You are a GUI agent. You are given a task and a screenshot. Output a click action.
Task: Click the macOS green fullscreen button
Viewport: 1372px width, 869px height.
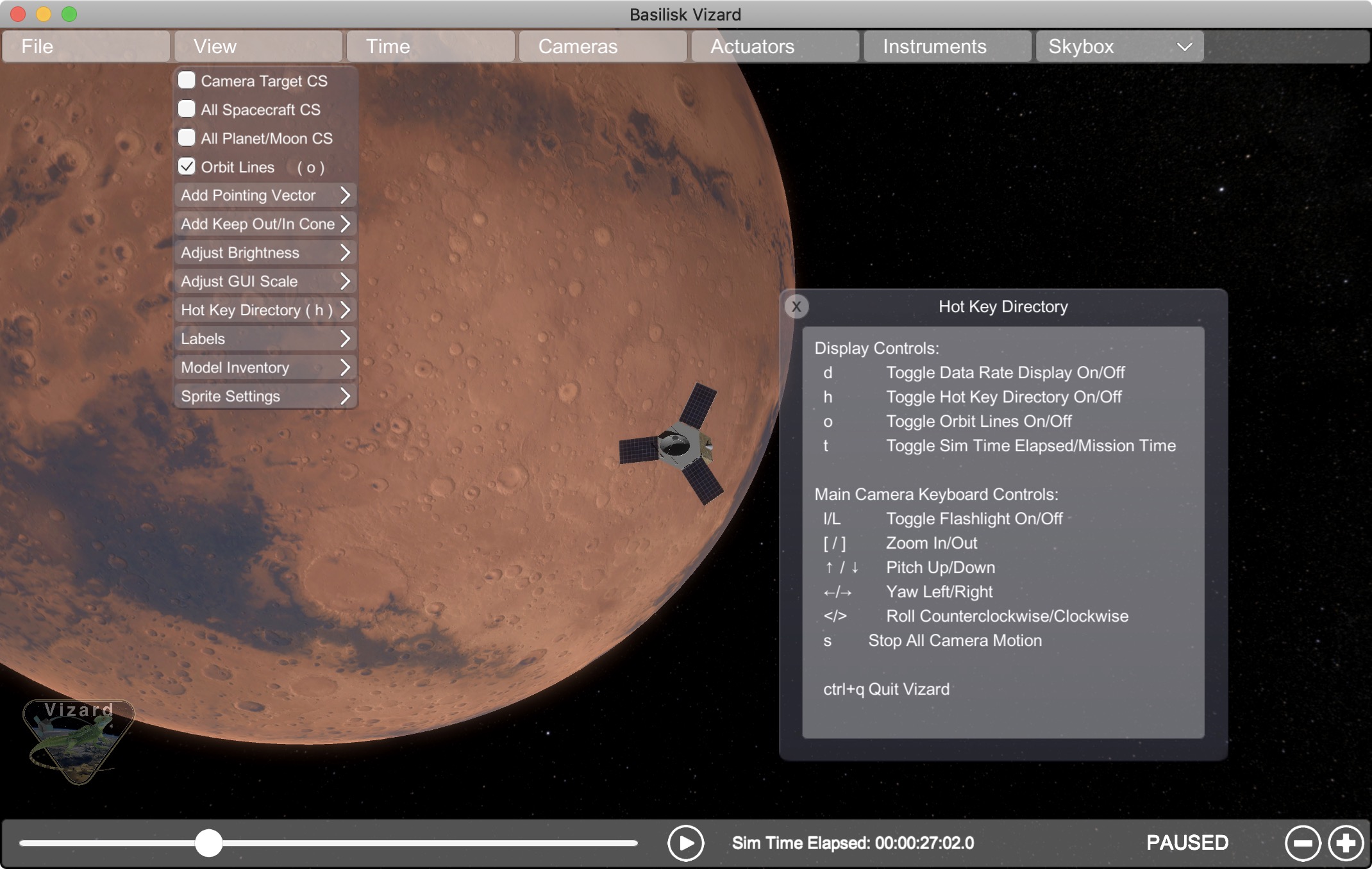point(69,13)
